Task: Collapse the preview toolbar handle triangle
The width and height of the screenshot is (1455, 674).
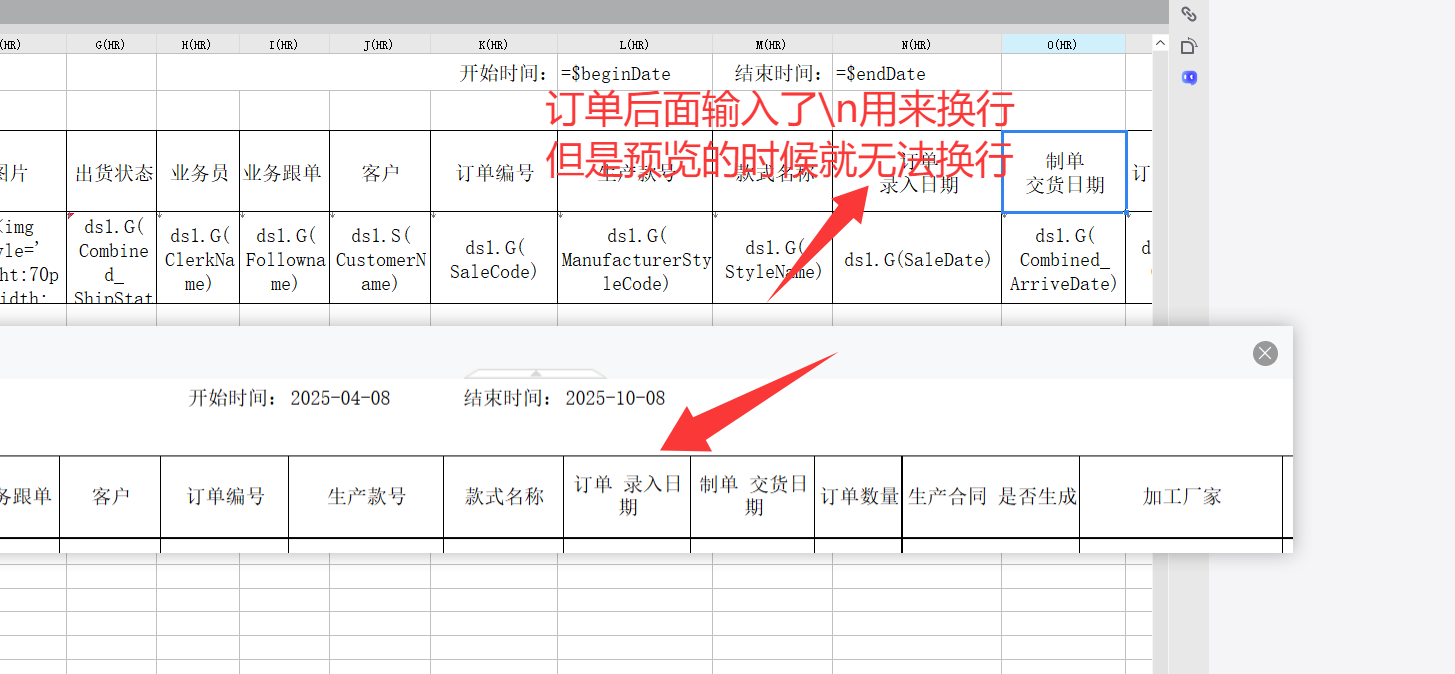Action: pyautogui.click(x=535, y=373)
